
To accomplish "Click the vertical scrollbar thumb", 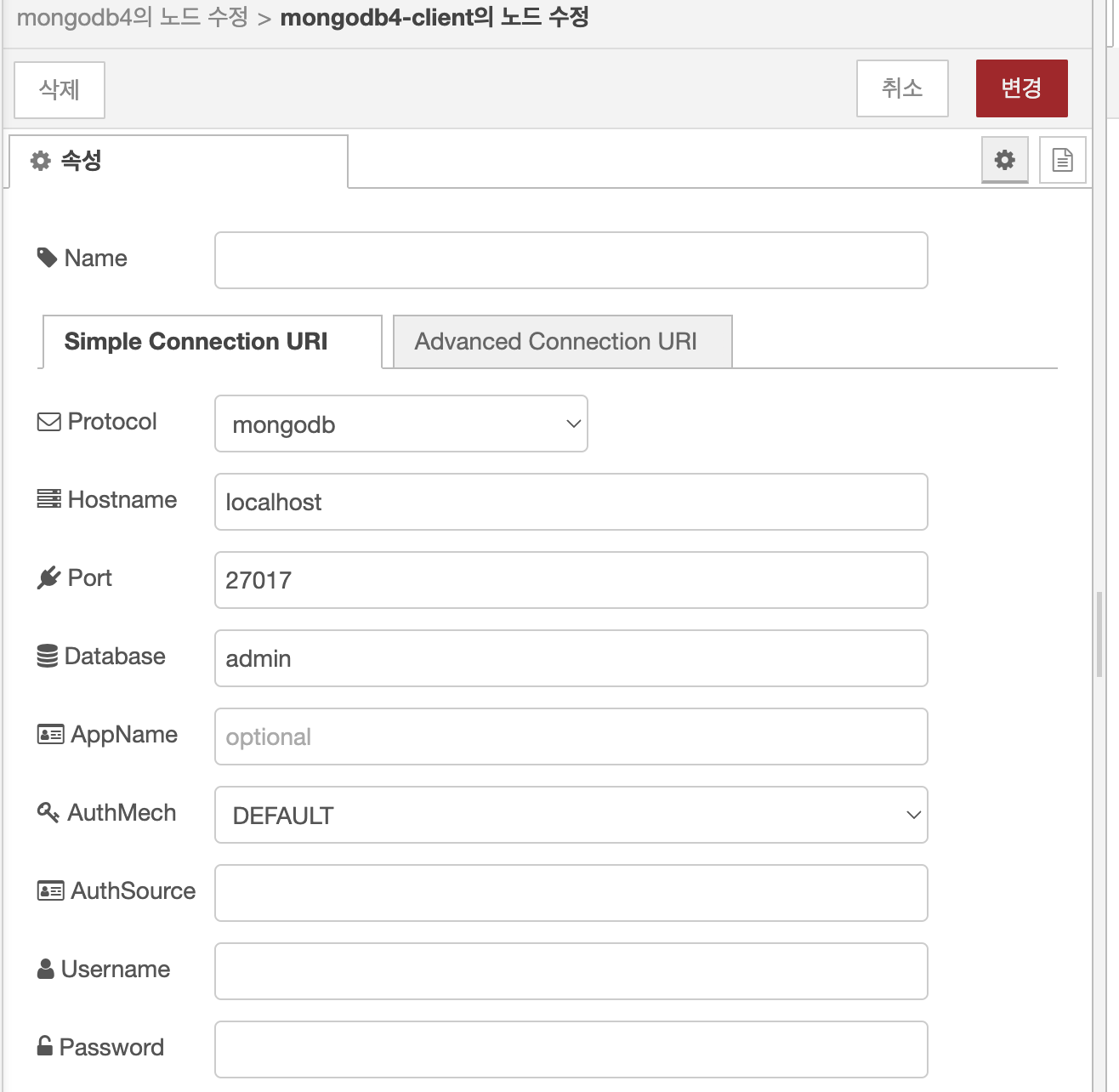I will (x=1099, y=634).
